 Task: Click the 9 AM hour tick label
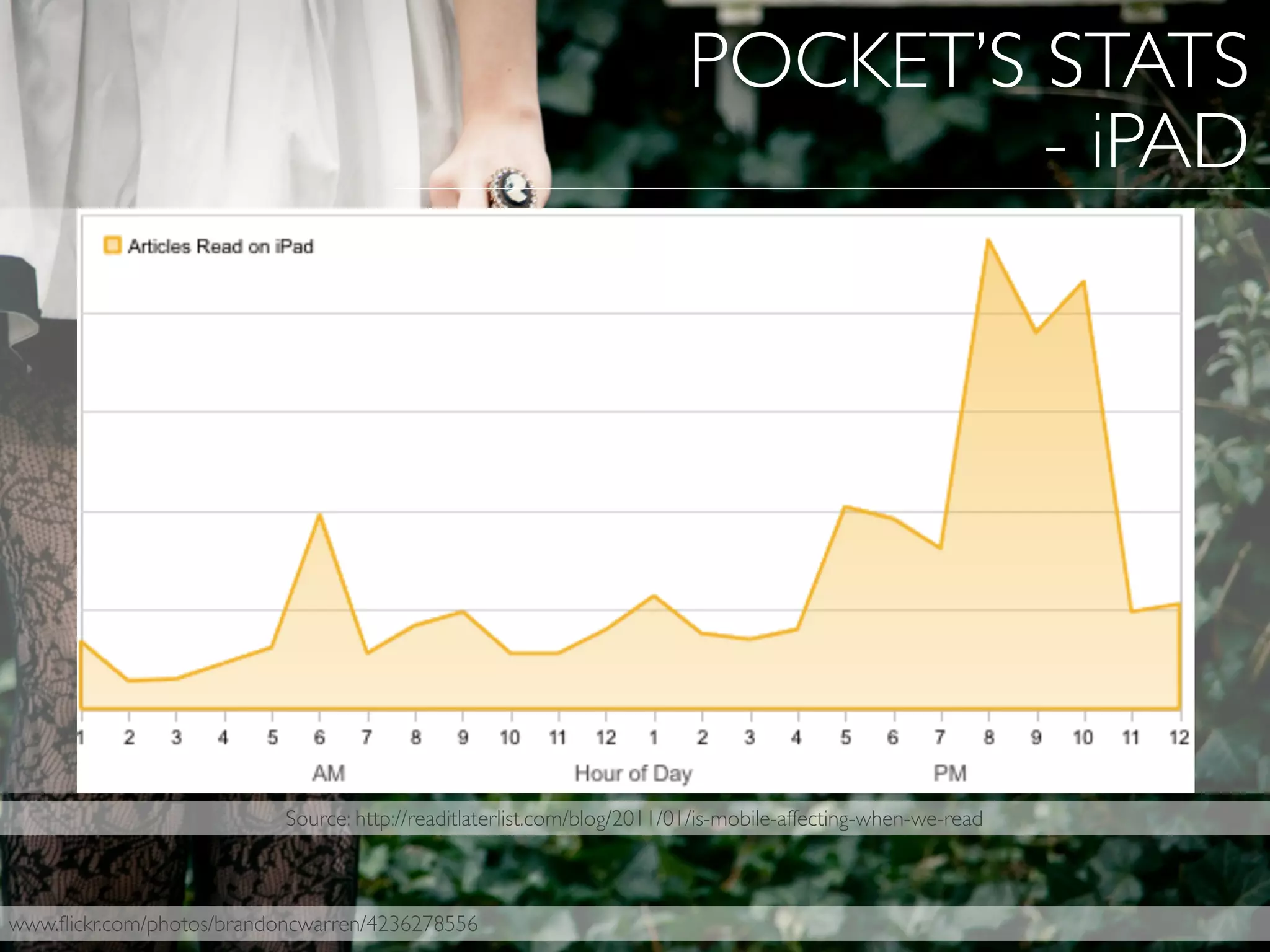(x=463, y=738)
